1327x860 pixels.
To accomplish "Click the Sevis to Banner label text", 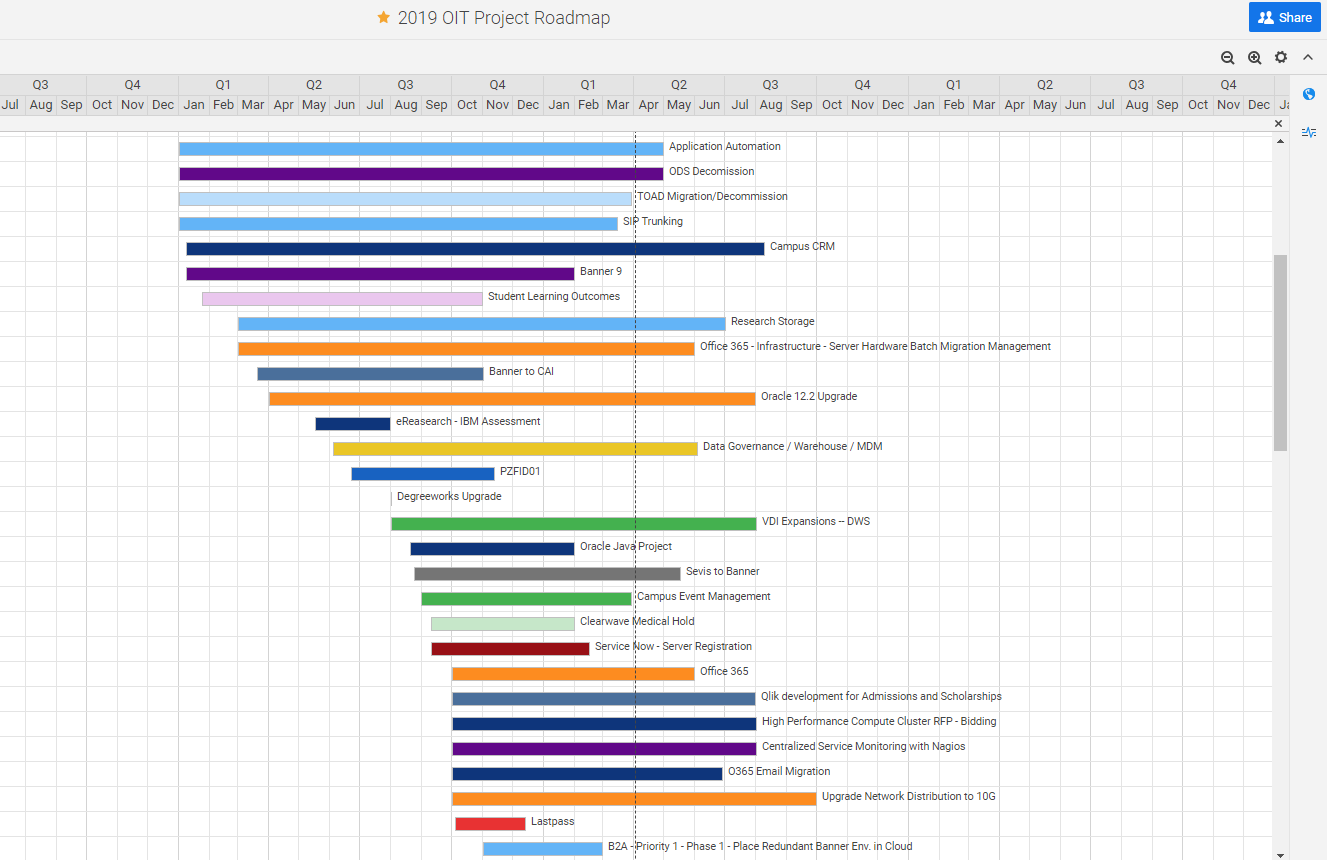I will click(723, 571).
